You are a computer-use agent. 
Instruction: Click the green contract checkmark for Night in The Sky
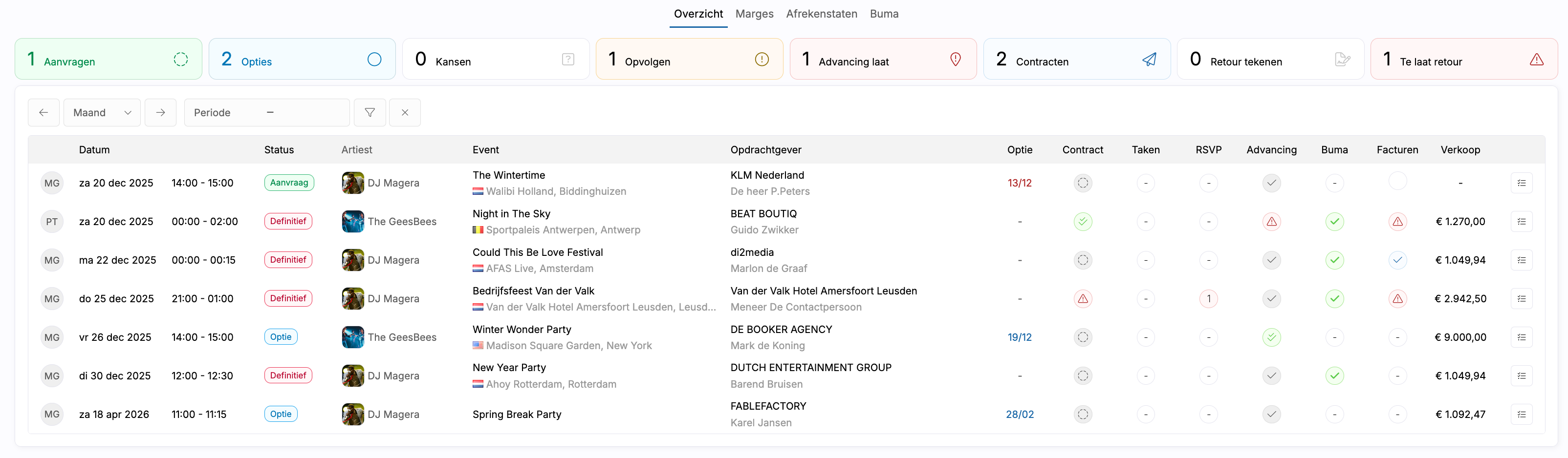pos(1082,221)
